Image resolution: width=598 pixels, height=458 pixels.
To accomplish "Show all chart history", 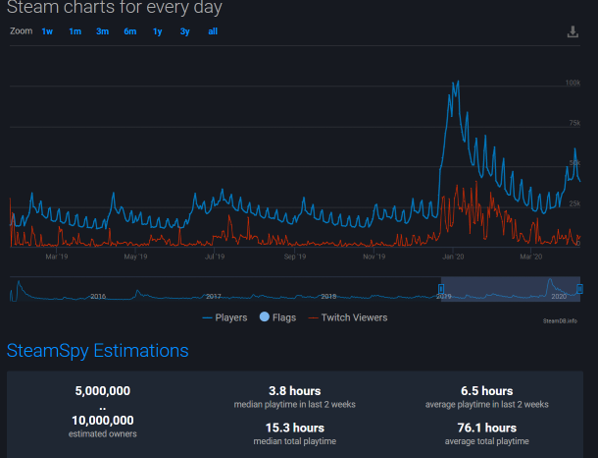I will pos(213,32).
